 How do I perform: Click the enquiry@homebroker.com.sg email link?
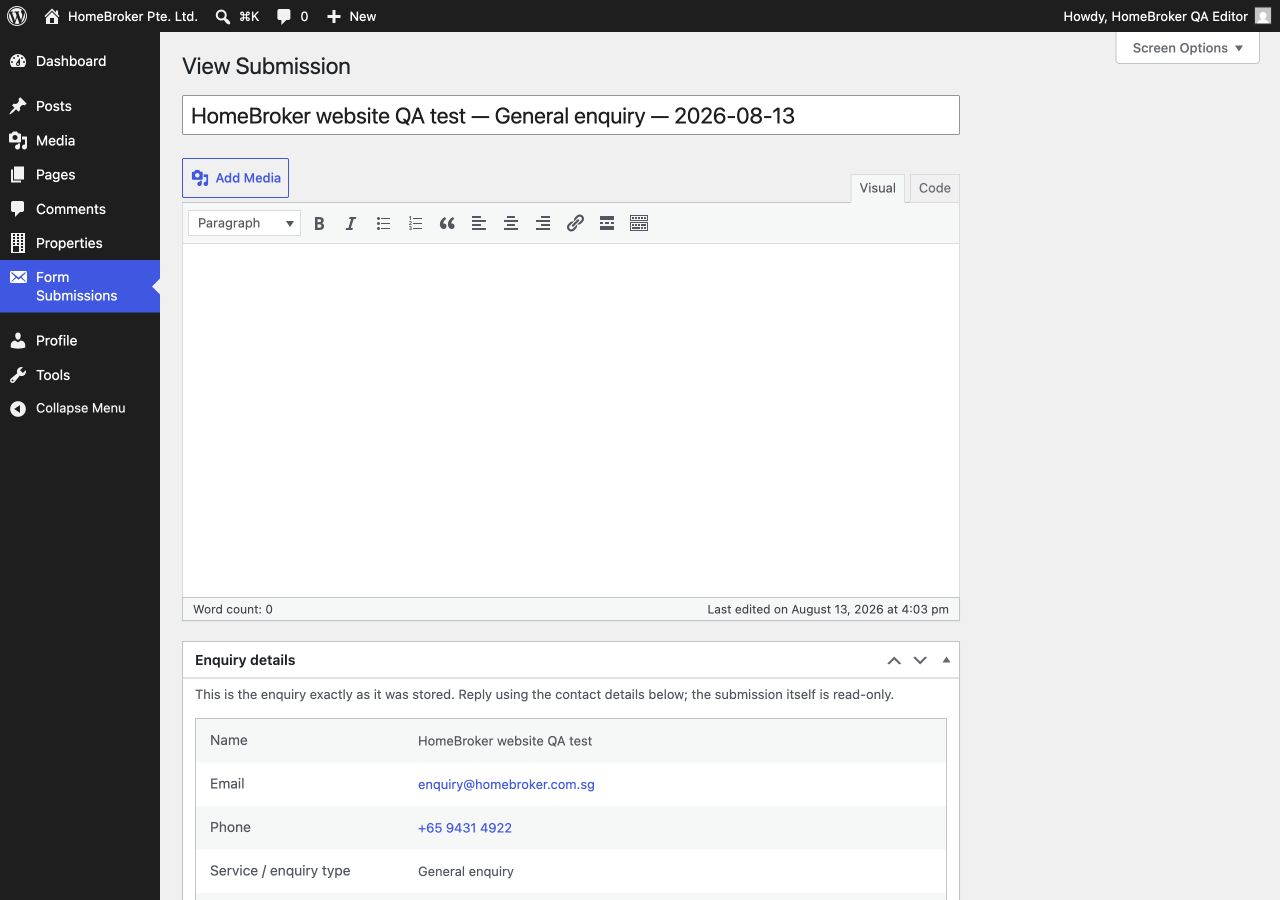point(506,785)
